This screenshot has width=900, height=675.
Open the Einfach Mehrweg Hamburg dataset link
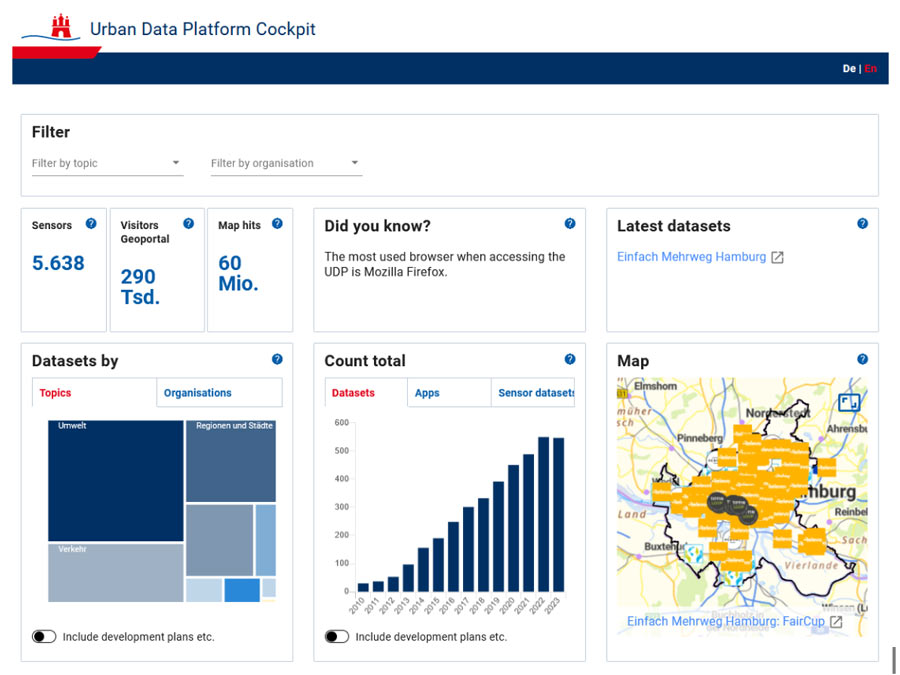pos(691,257)
